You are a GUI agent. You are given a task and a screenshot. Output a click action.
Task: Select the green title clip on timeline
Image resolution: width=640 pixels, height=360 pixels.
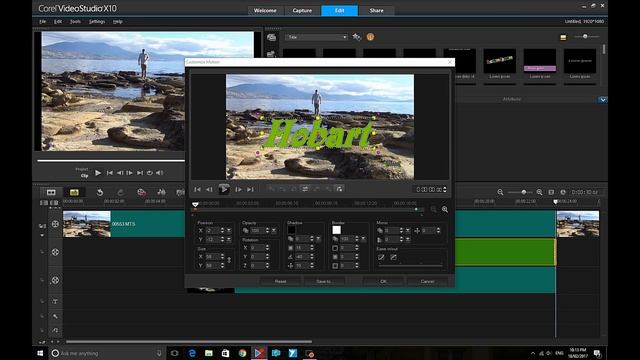pyautogui.click(x=505, y=252)
